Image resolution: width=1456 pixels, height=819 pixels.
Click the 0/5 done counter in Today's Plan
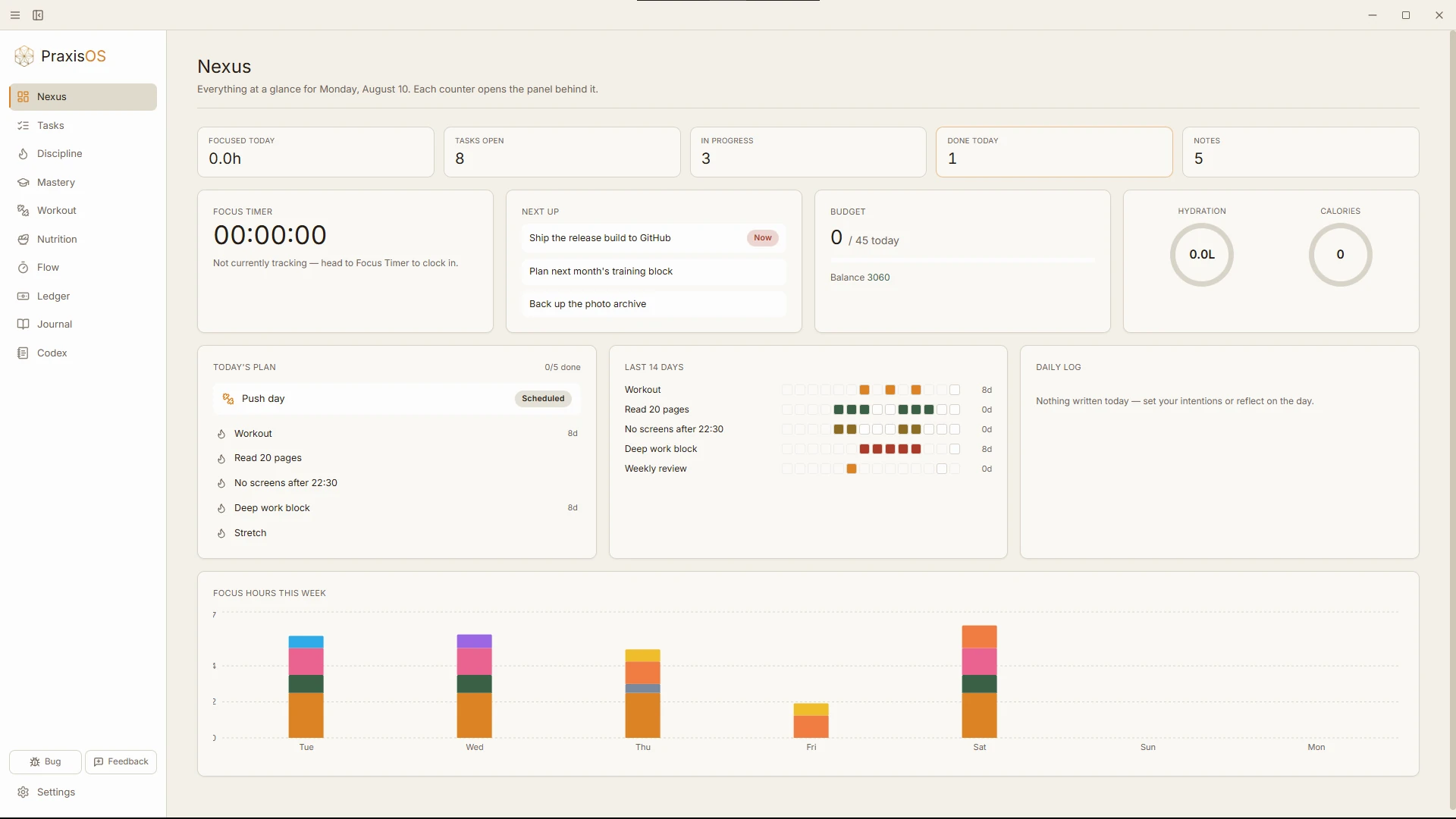563,368
